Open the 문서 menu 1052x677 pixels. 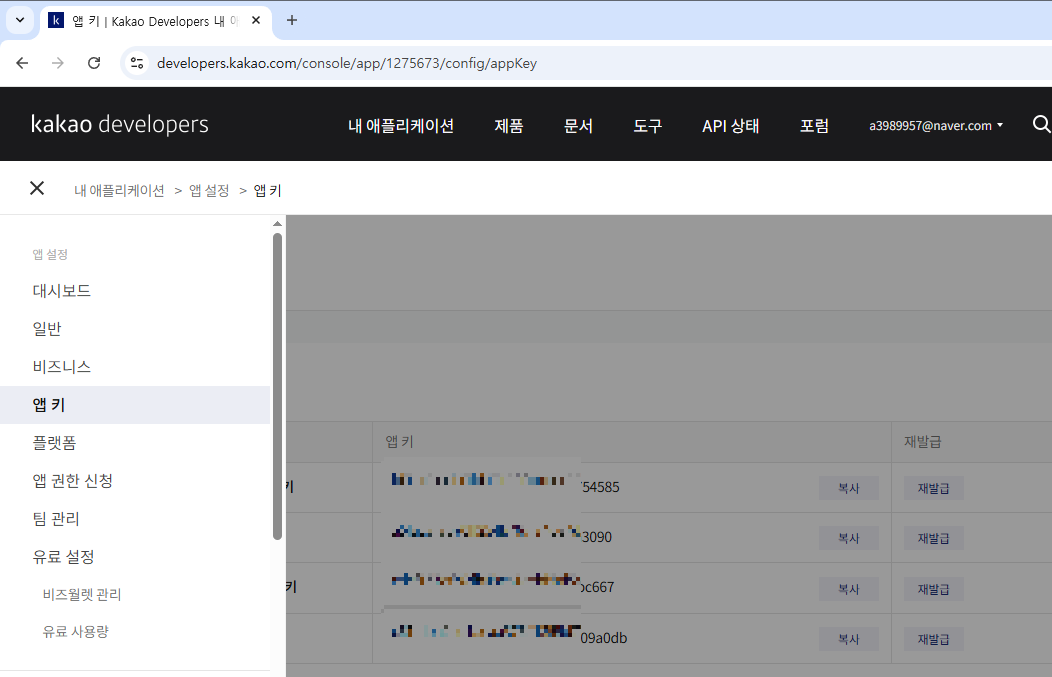click(x=578, y=125)
